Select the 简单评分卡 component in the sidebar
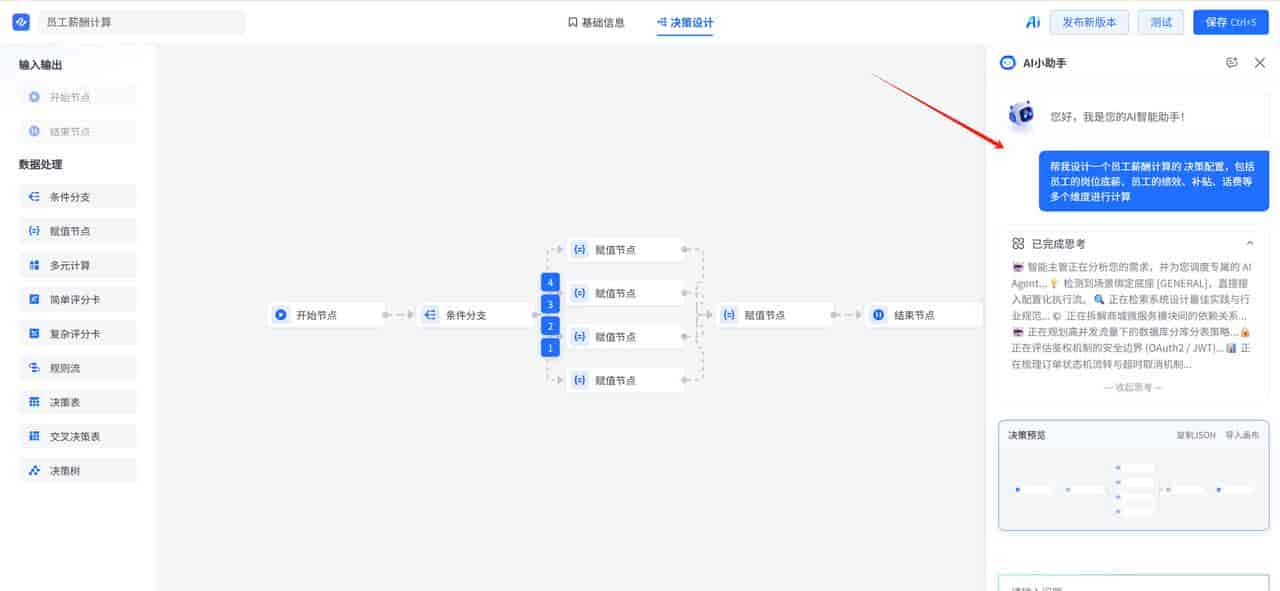The height and width of the screenshot is (591, 1280). (x=78, y=299)
